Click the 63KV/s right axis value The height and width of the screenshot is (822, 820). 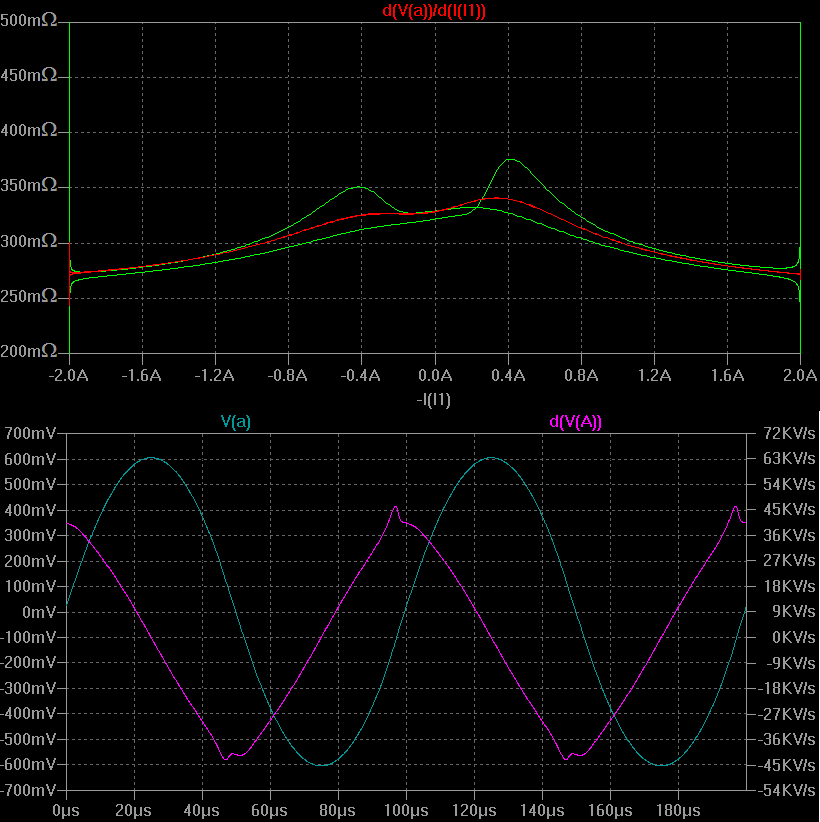point(789,459)
